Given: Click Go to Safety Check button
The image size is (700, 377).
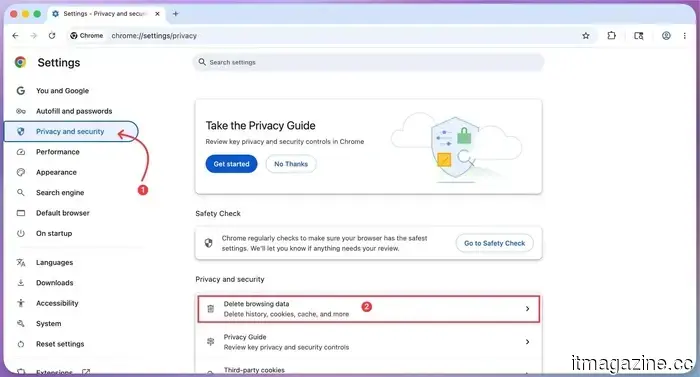Looking at the screenshot, I should 494,243.
